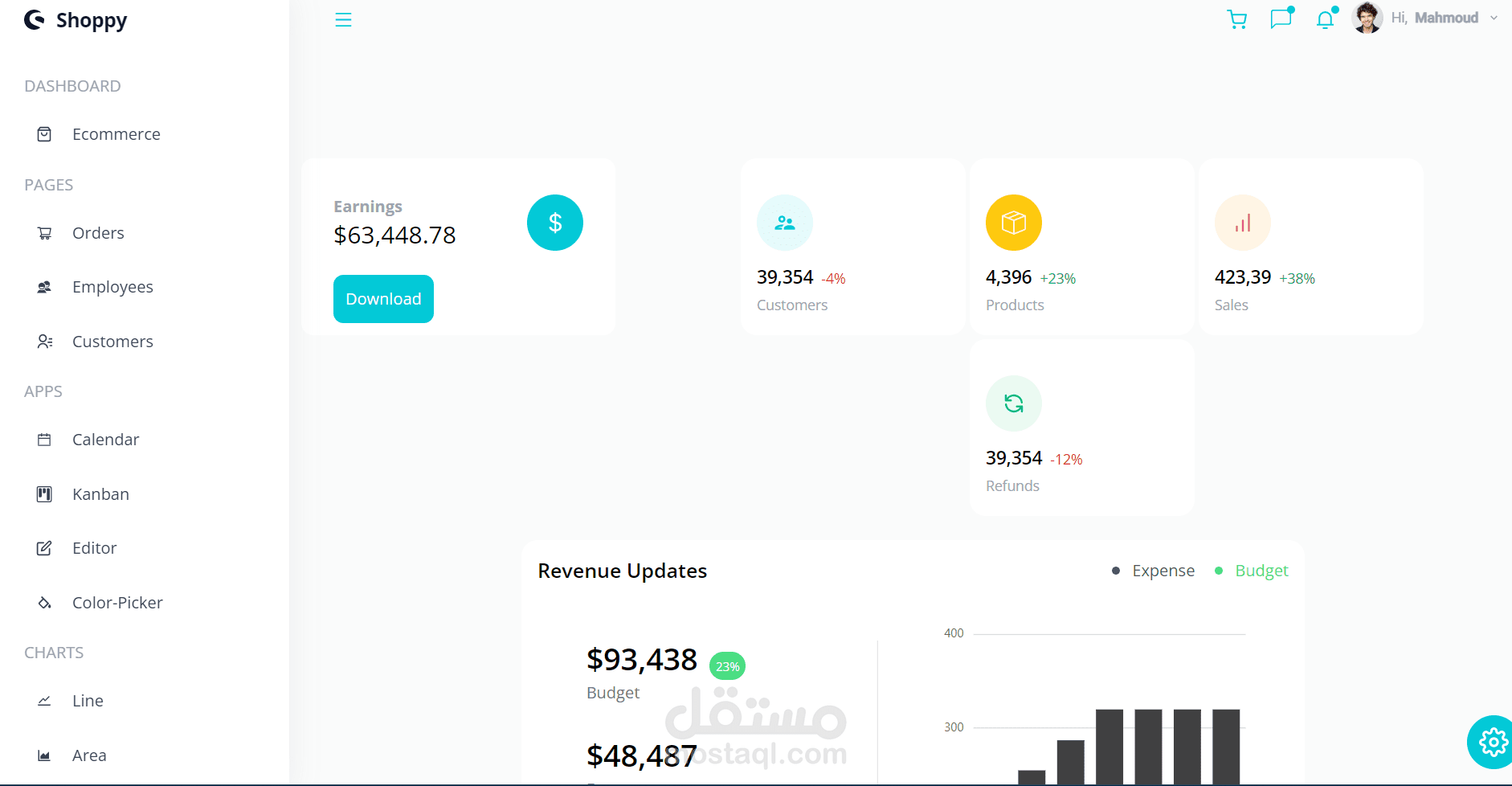Toggle the Expense legend item
Image resolution: width=1512 pixels, height=786 pixels.
coord(1153,571)
